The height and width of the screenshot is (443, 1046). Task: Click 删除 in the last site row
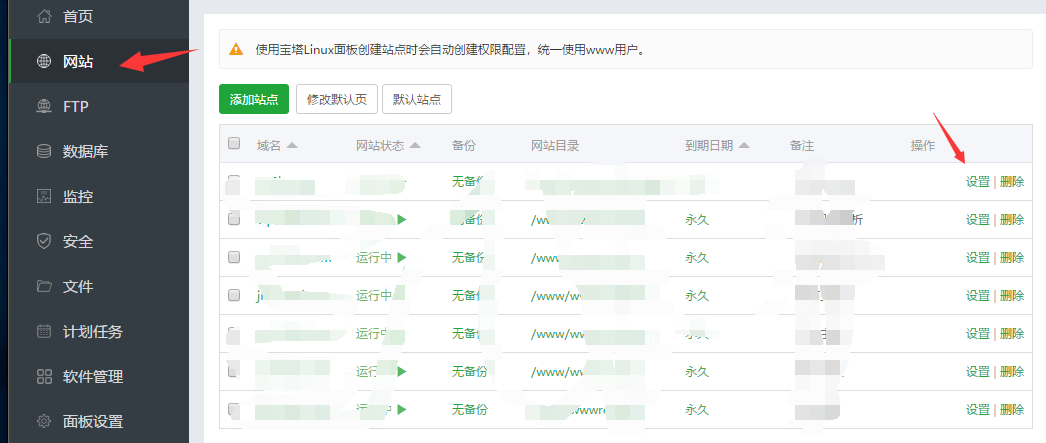coord(1012,409)
